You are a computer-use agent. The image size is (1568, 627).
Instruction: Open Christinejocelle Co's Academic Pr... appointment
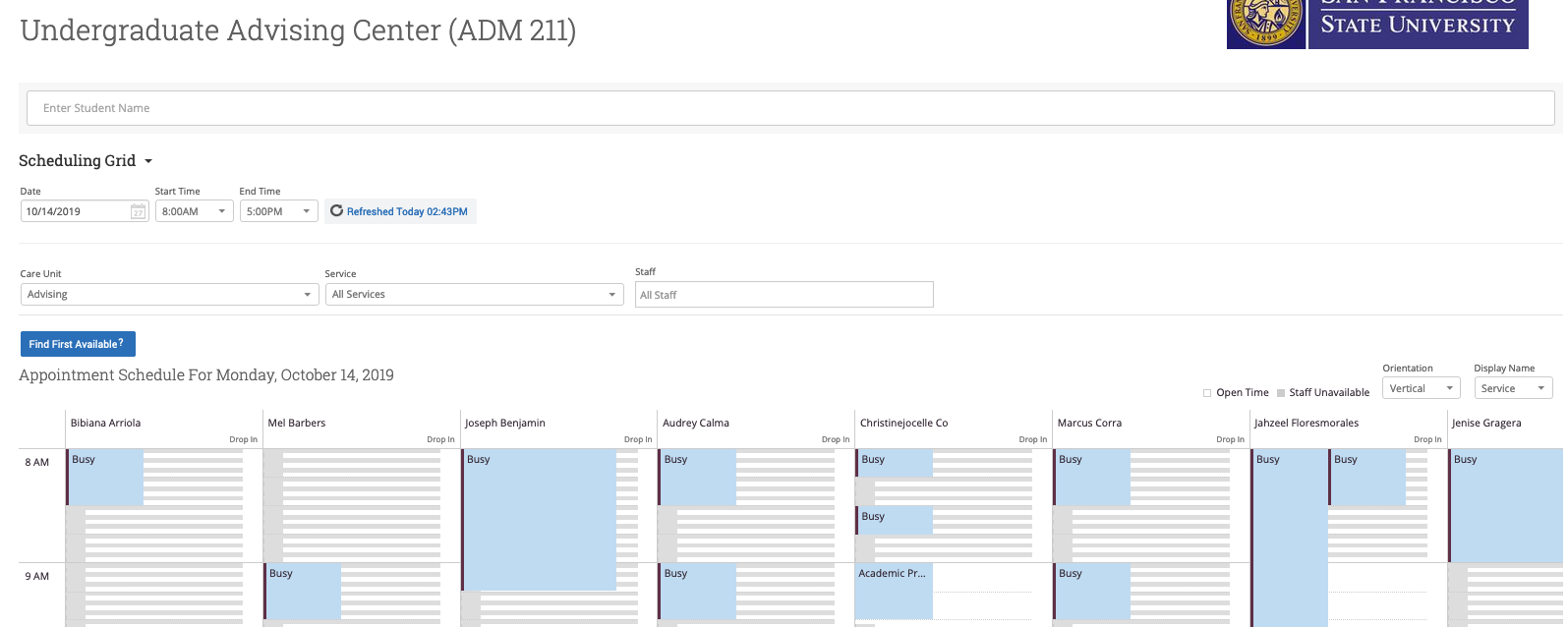click(894, 592)
